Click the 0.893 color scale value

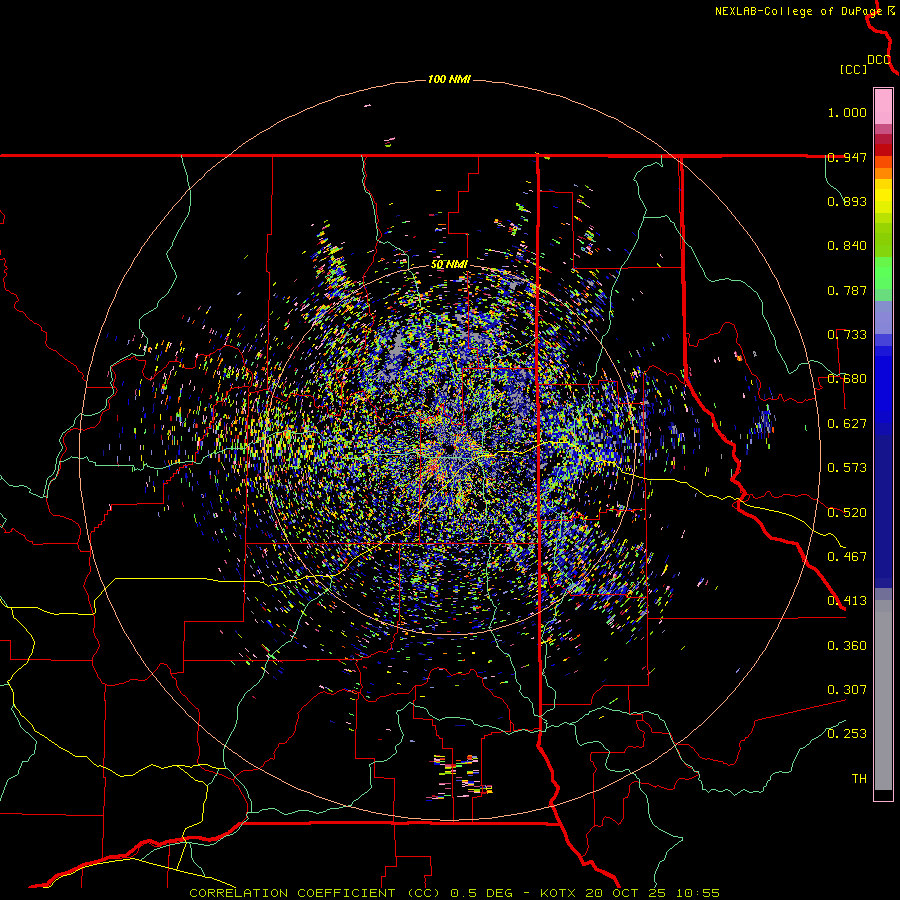pos(847,201)
